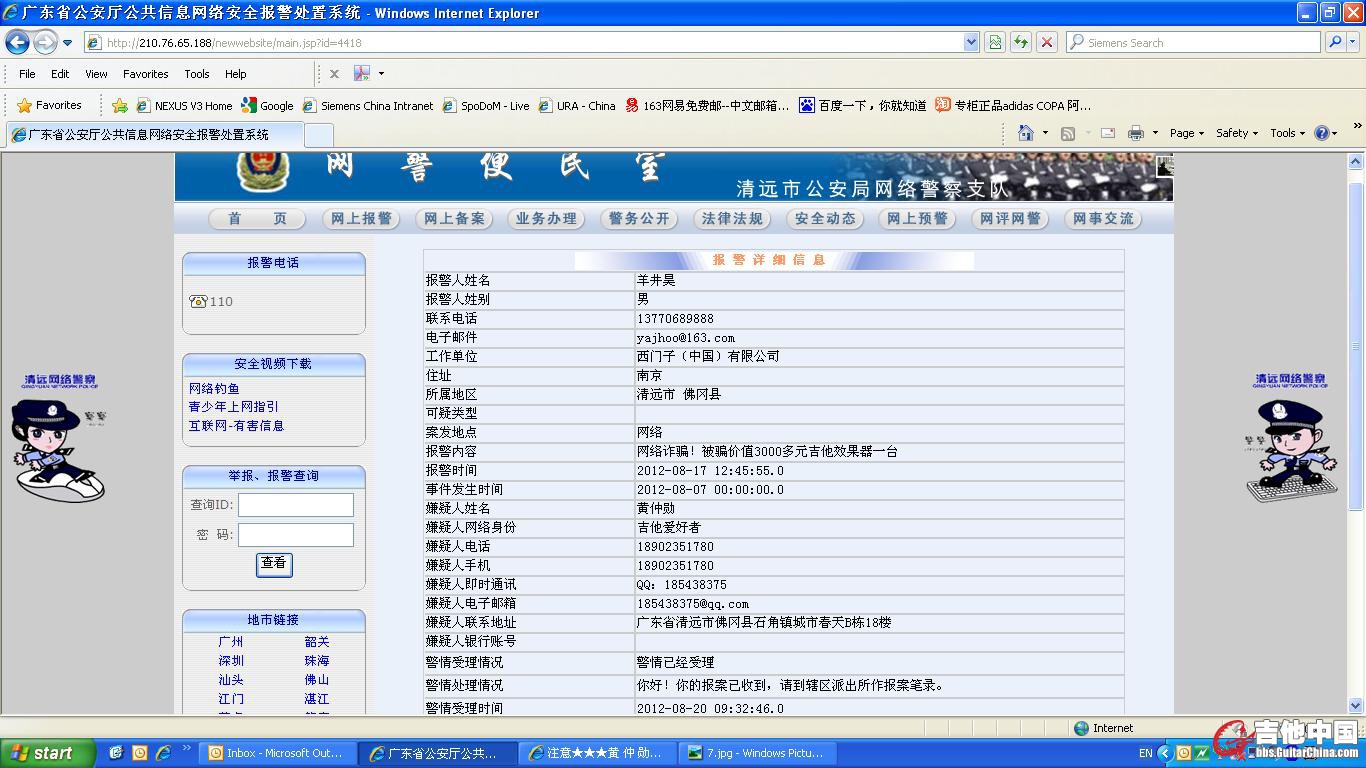Open the SpoDoM - Live favorite
The height and width of the screenshot is (768, 1366).
click(x=486, y=105)
